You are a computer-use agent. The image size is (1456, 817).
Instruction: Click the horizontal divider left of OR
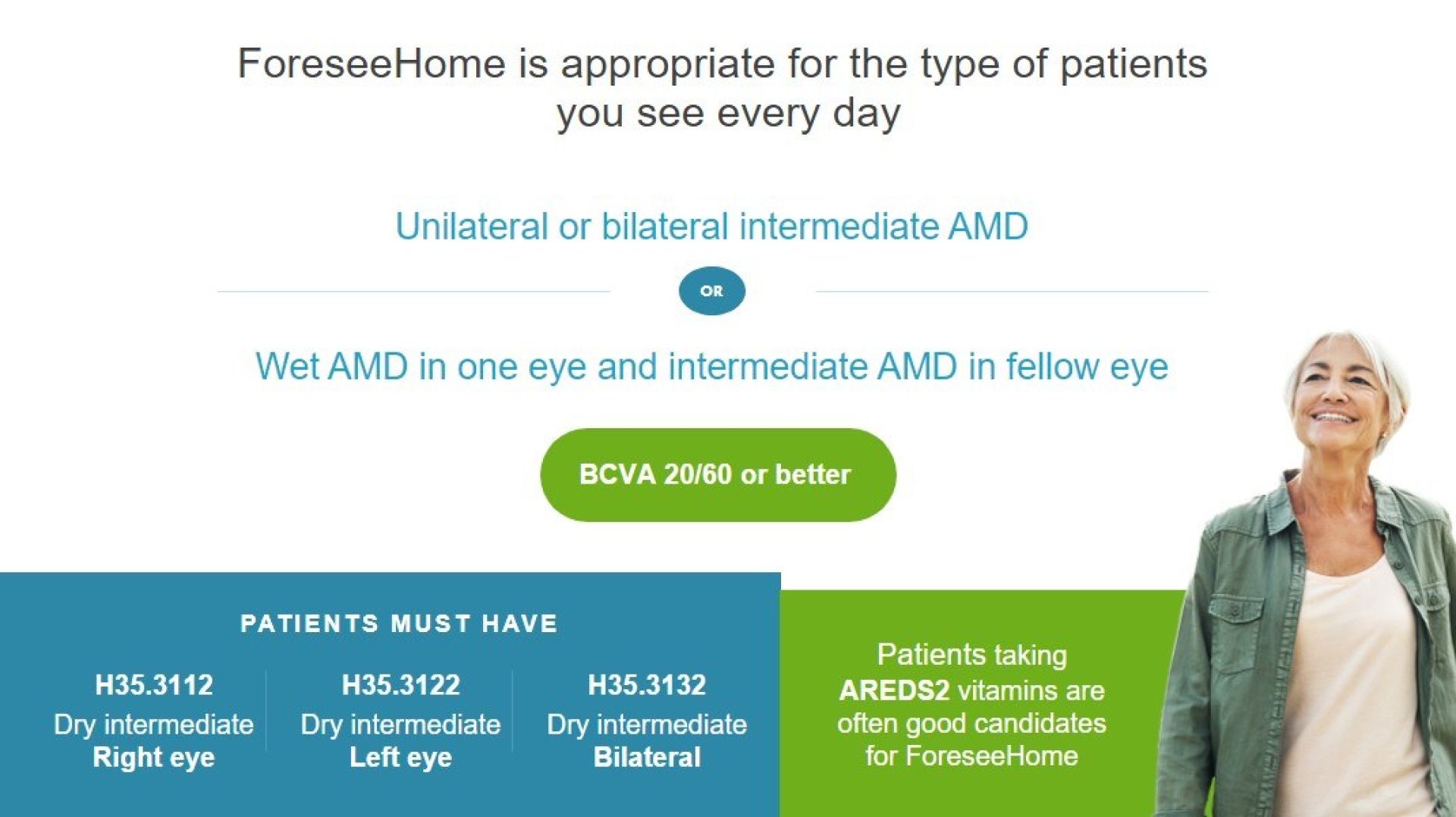[x=413, y=291]
